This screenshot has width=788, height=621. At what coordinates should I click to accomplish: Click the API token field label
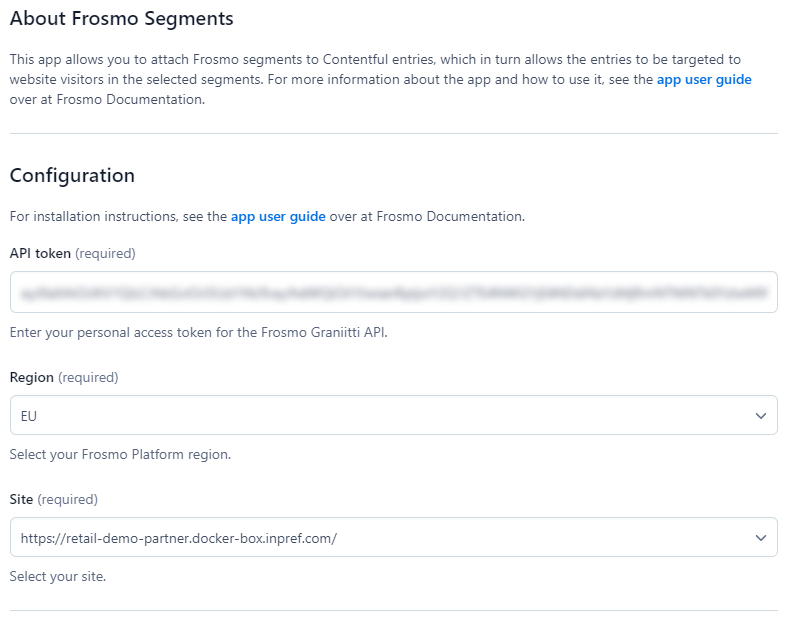(40, 254)
